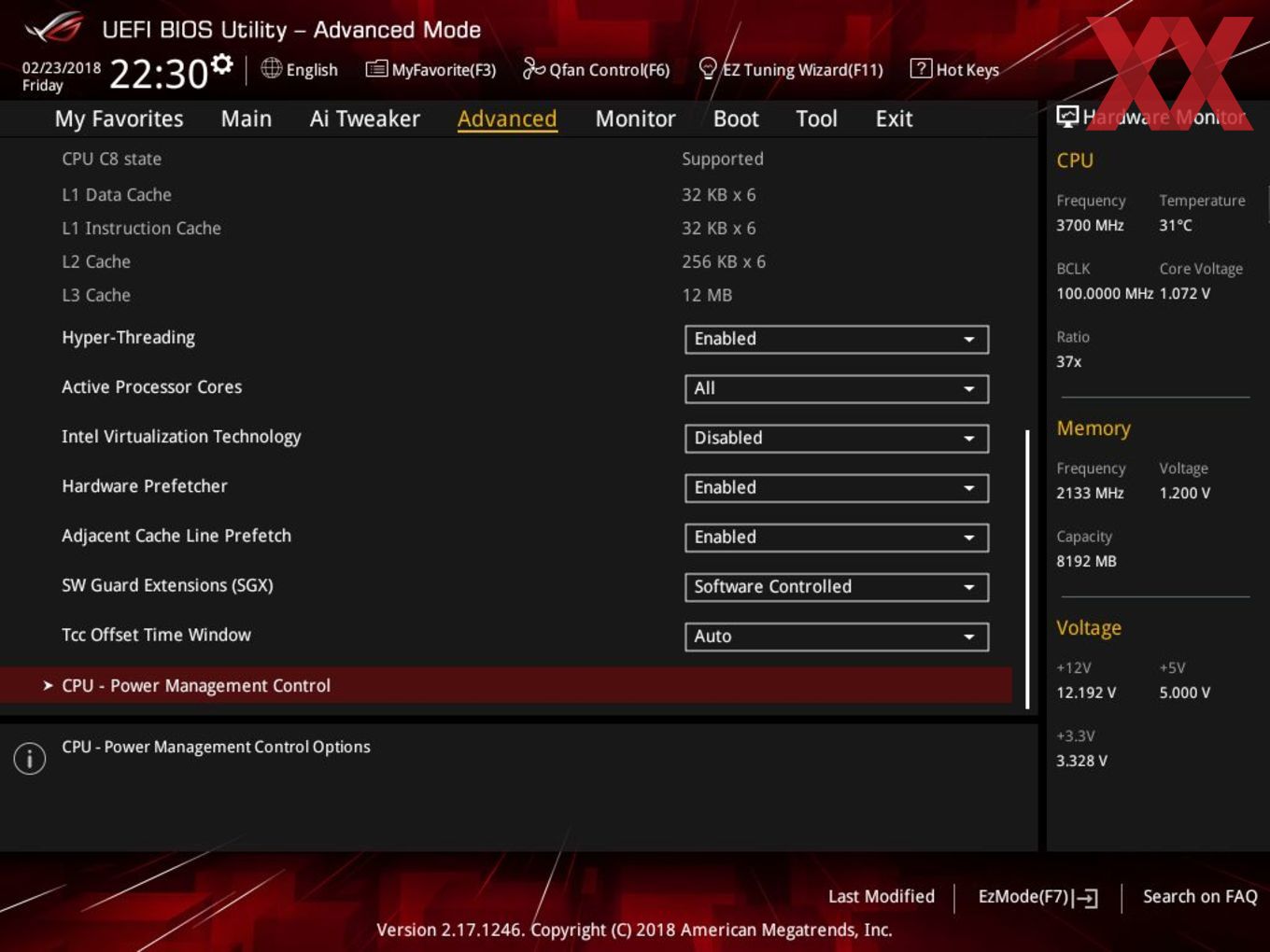
Task: Click the 12.192 V reading
Action: point(1086,693)
